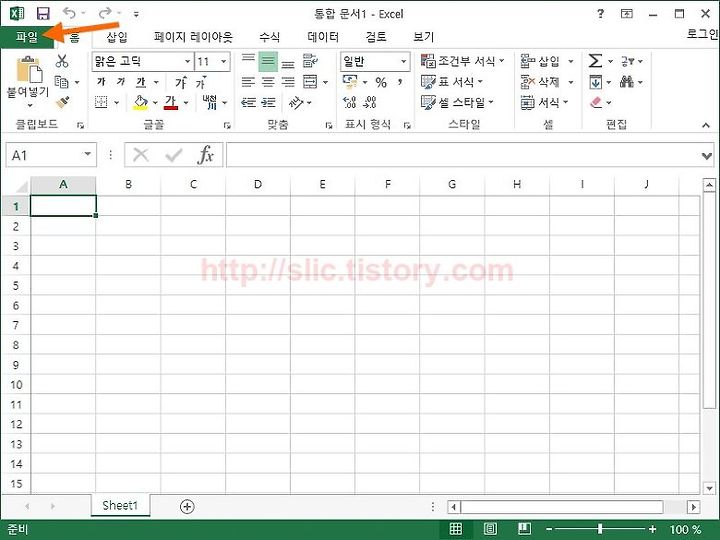Viewport: 720px width, 540px height.
Task: Click the Clear eraser icon
Action: click(596, 102)
